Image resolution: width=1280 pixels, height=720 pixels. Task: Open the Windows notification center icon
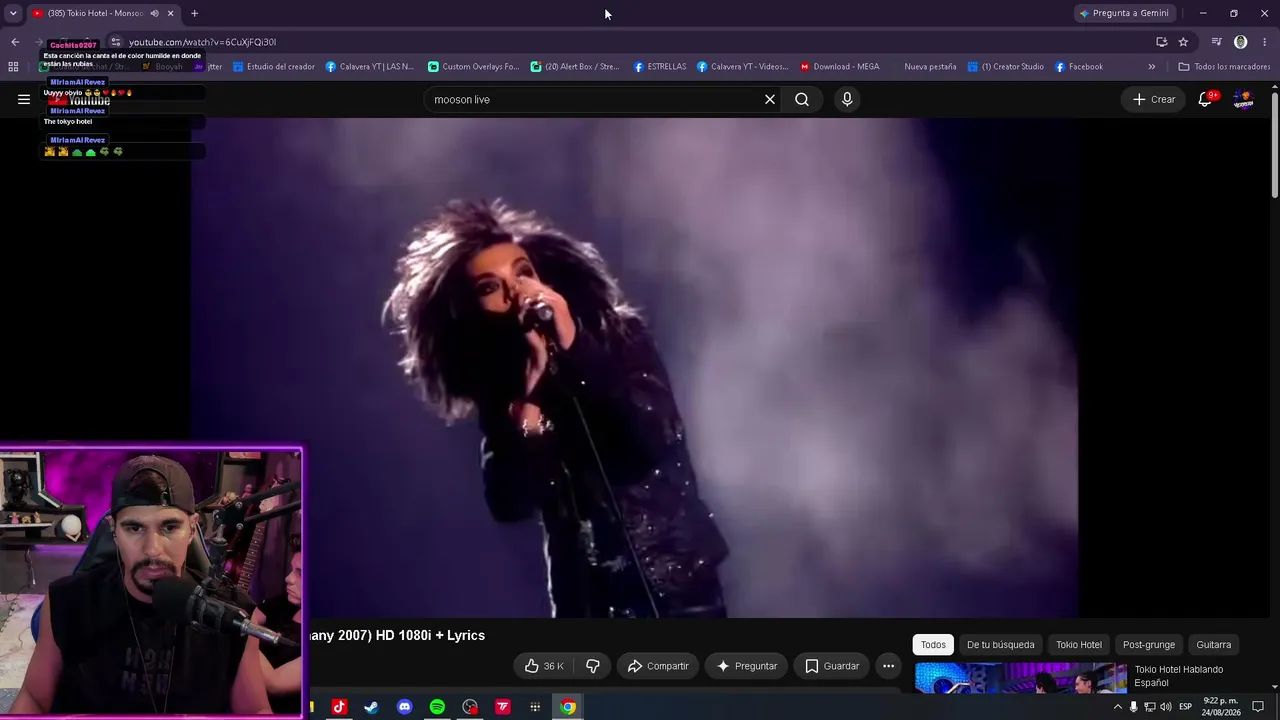click(x=1259, y=707)
